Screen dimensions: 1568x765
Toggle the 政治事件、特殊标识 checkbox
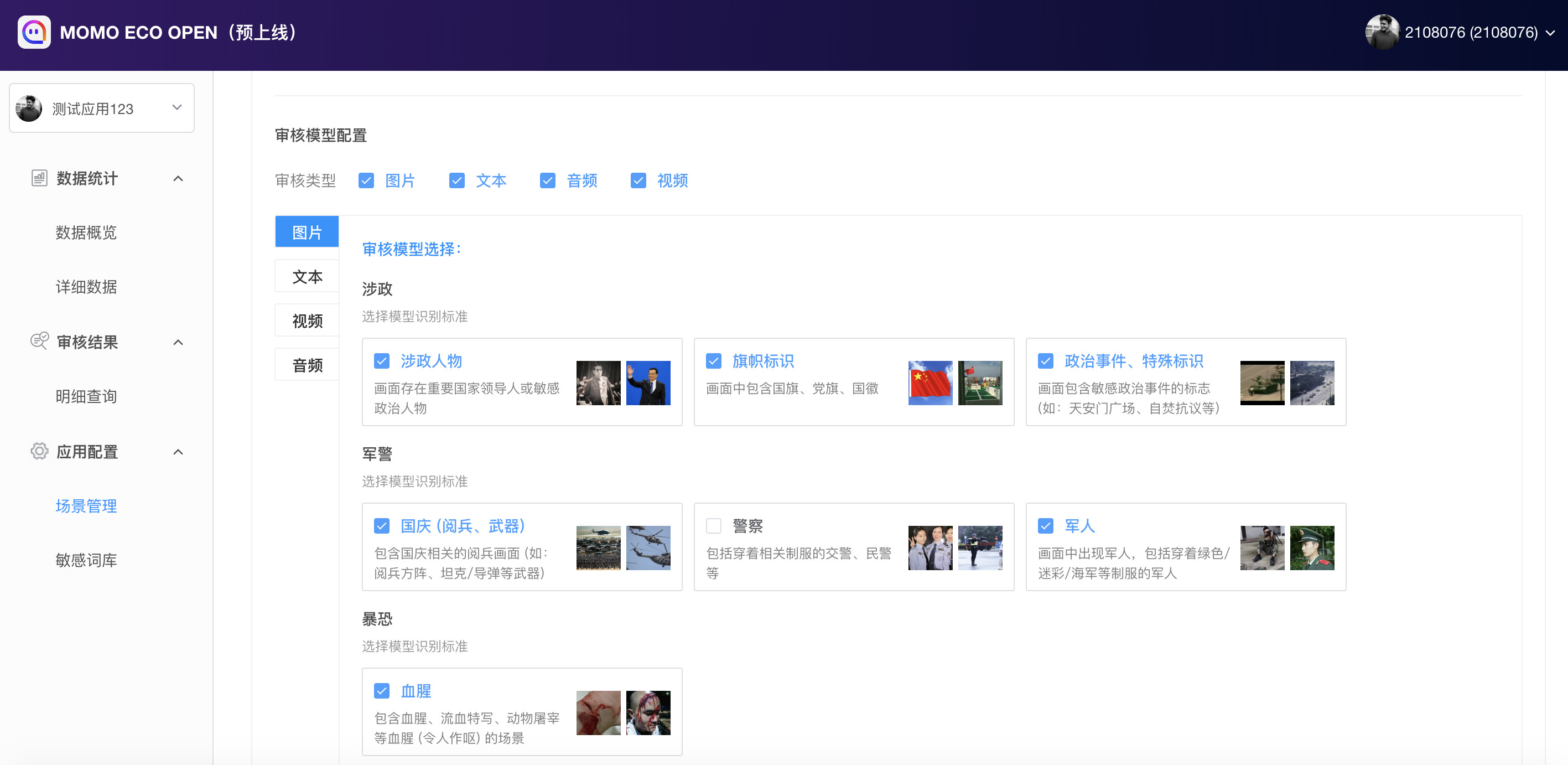1045,361
